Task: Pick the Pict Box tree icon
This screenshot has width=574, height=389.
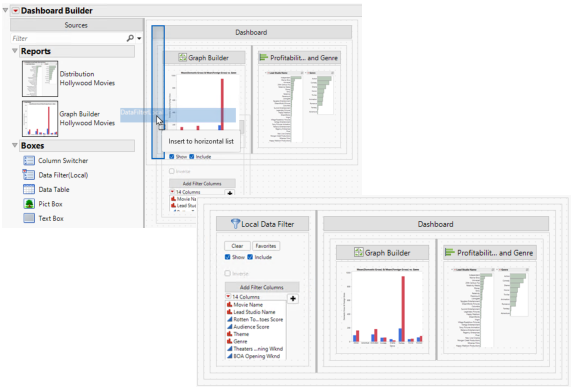Action: [x=29, y=204]
